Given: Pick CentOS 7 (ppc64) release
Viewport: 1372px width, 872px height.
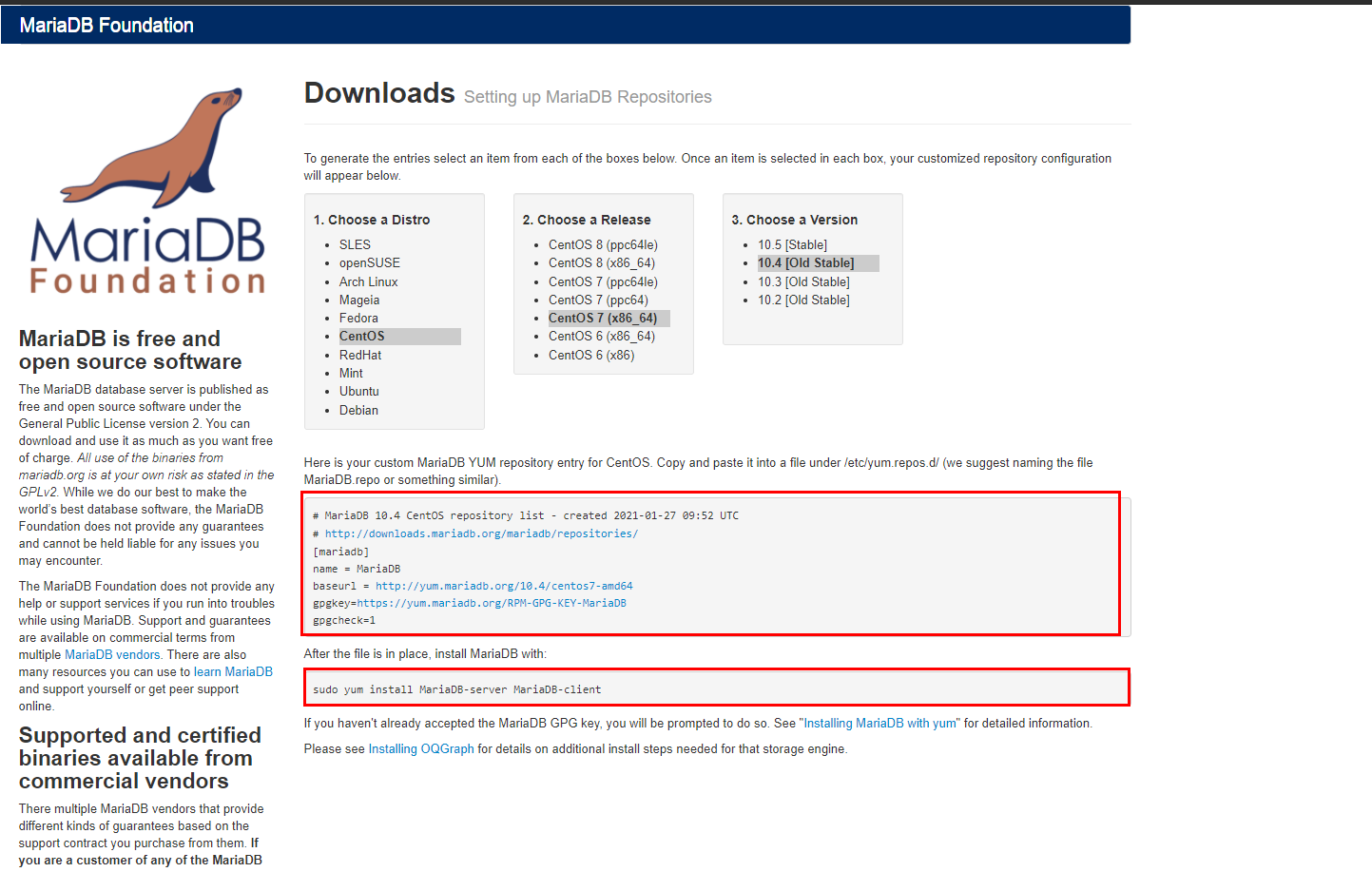Looking at the screenshot, I should [x=598, y=300].
